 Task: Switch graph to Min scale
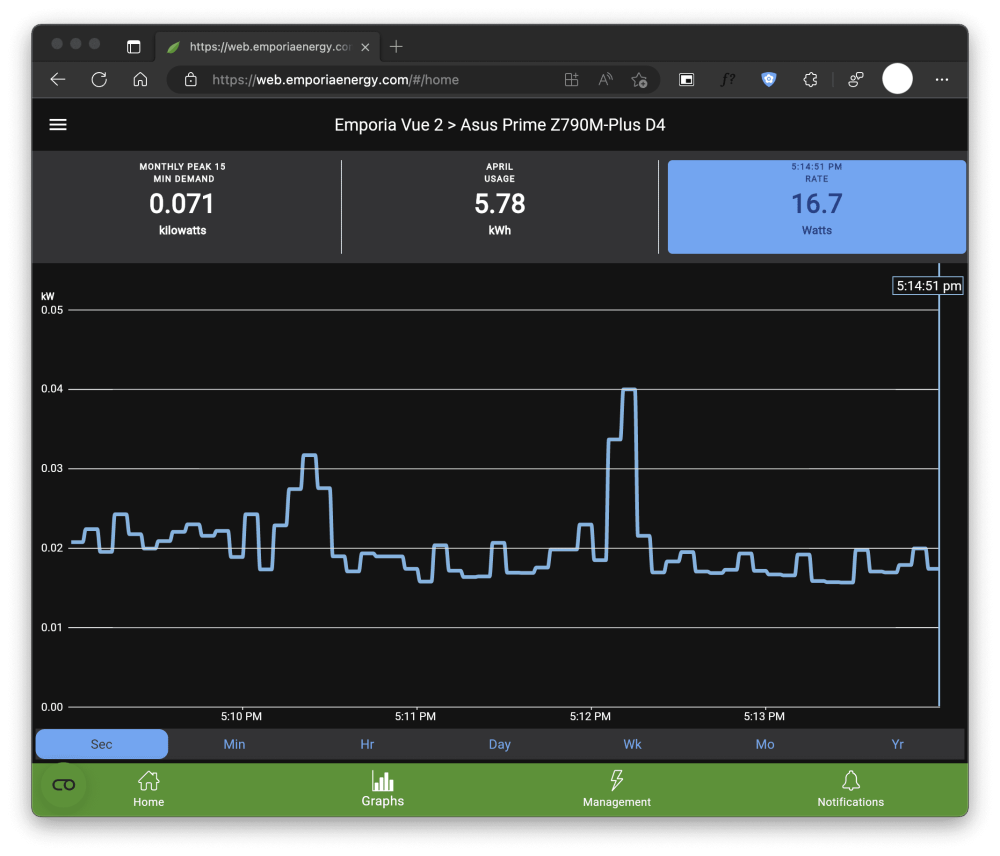pyautogui.click(x=234, y=744)
